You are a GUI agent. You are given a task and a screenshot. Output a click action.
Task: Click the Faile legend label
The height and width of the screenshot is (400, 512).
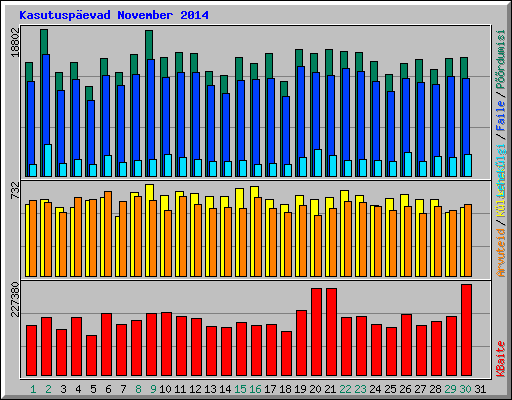501,116
